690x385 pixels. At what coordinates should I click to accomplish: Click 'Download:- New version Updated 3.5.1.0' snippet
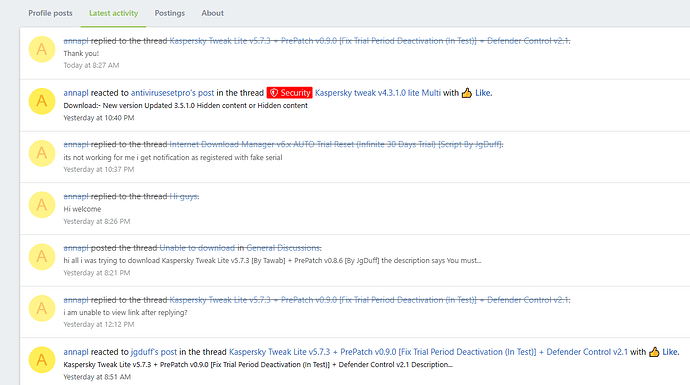(x=185, y=106)
